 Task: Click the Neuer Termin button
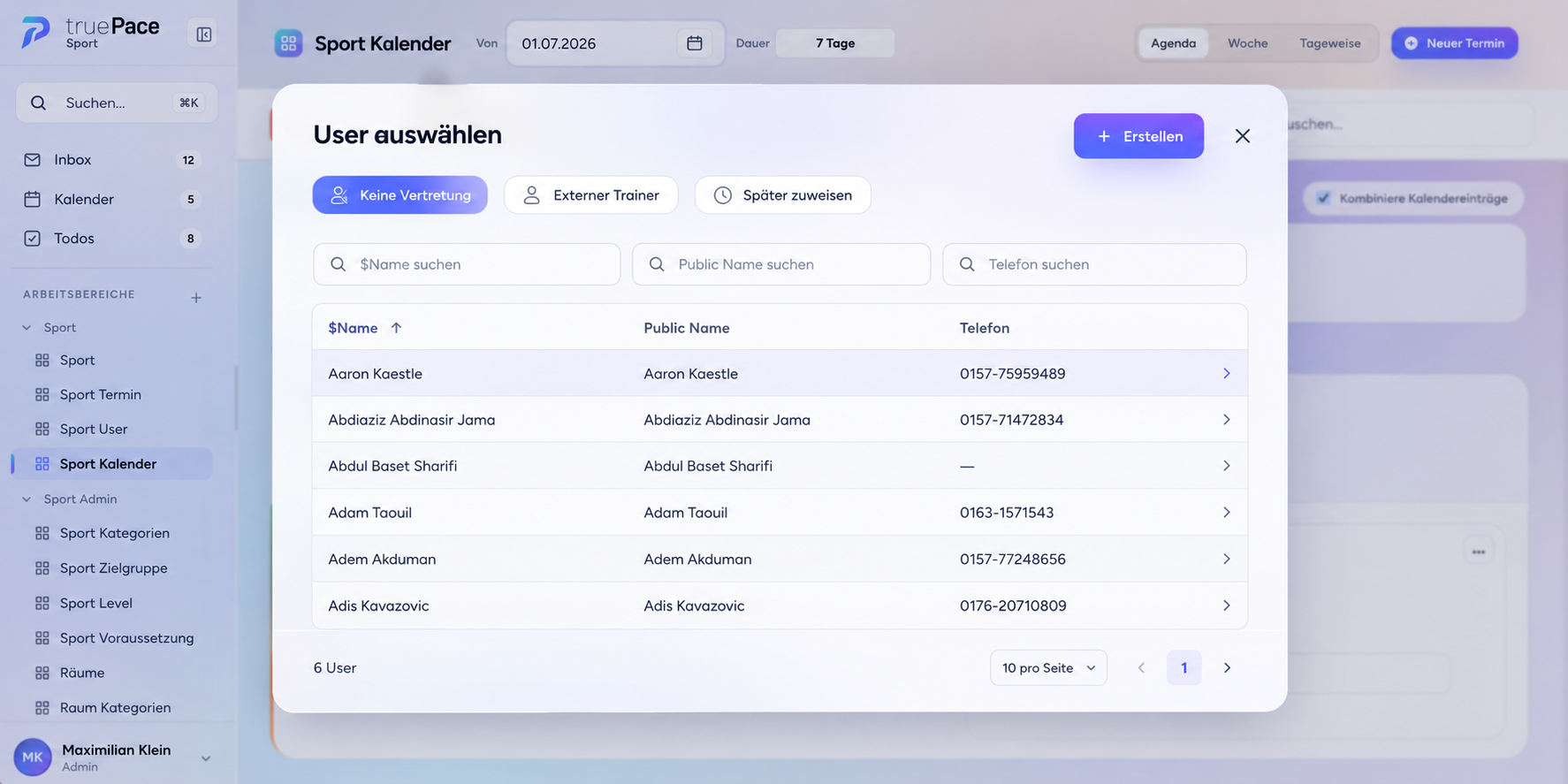1454,43
